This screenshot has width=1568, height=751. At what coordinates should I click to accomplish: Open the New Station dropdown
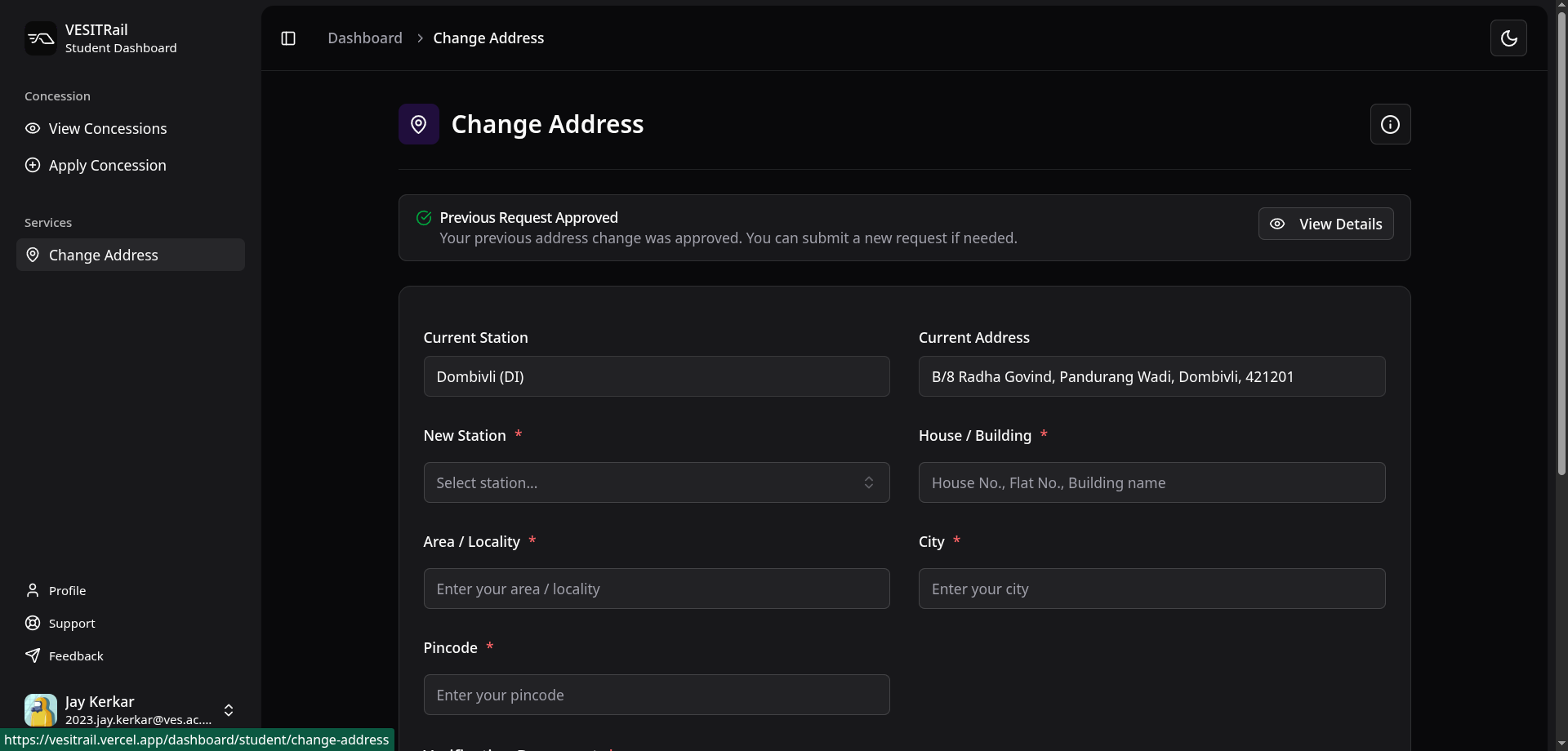656,482
